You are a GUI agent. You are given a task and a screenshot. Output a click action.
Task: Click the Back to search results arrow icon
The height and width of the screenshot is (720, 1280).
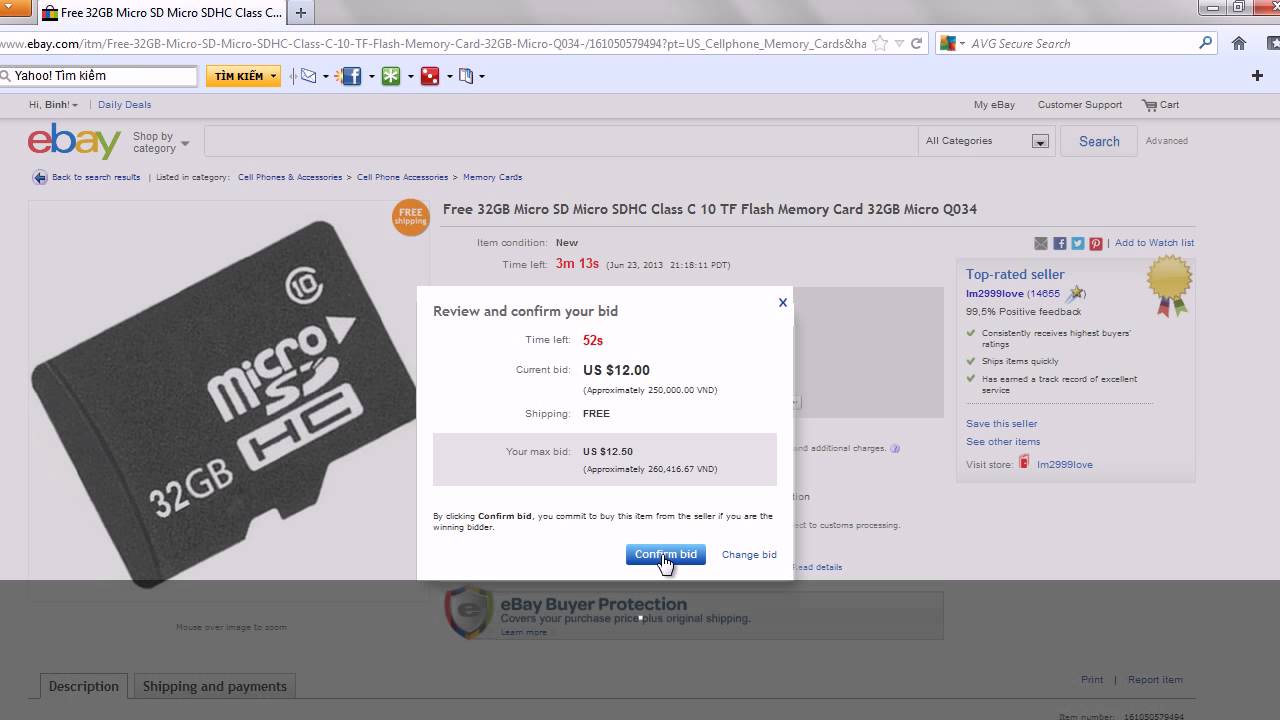40,177
